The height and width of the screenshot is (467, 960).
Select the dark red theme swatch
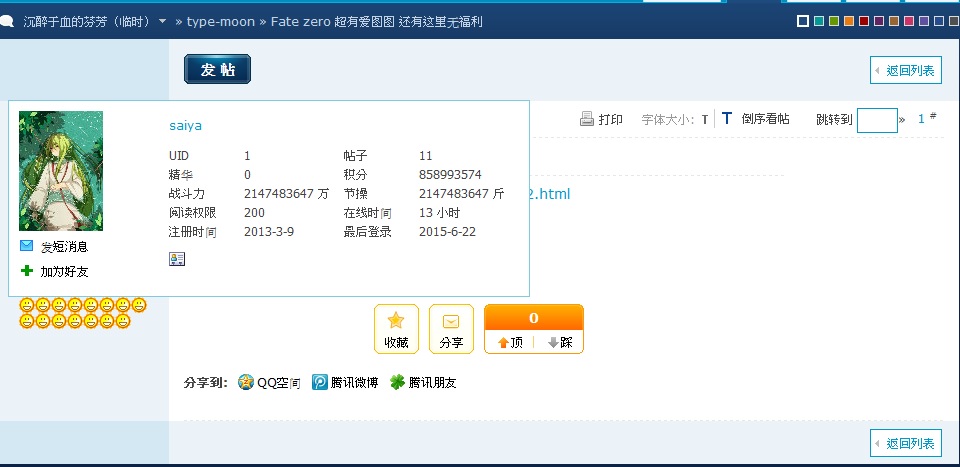tap(864, 21)
